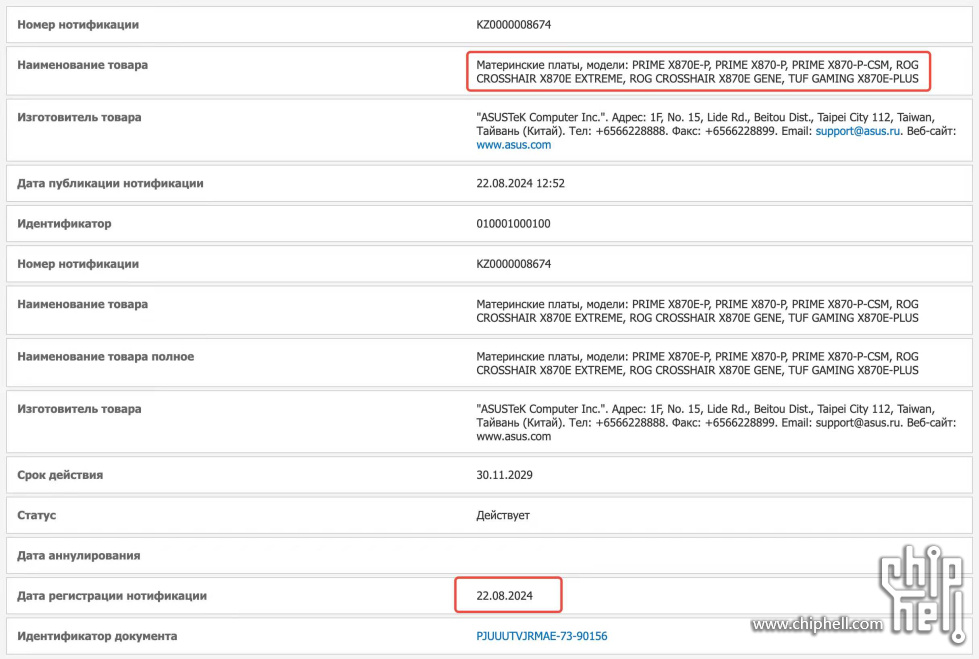Screen dimensions: 979x659
Task: Select registration date in "Дата регистрации нотификации" row
Action: pyautogui.click(x=504, y=596)
